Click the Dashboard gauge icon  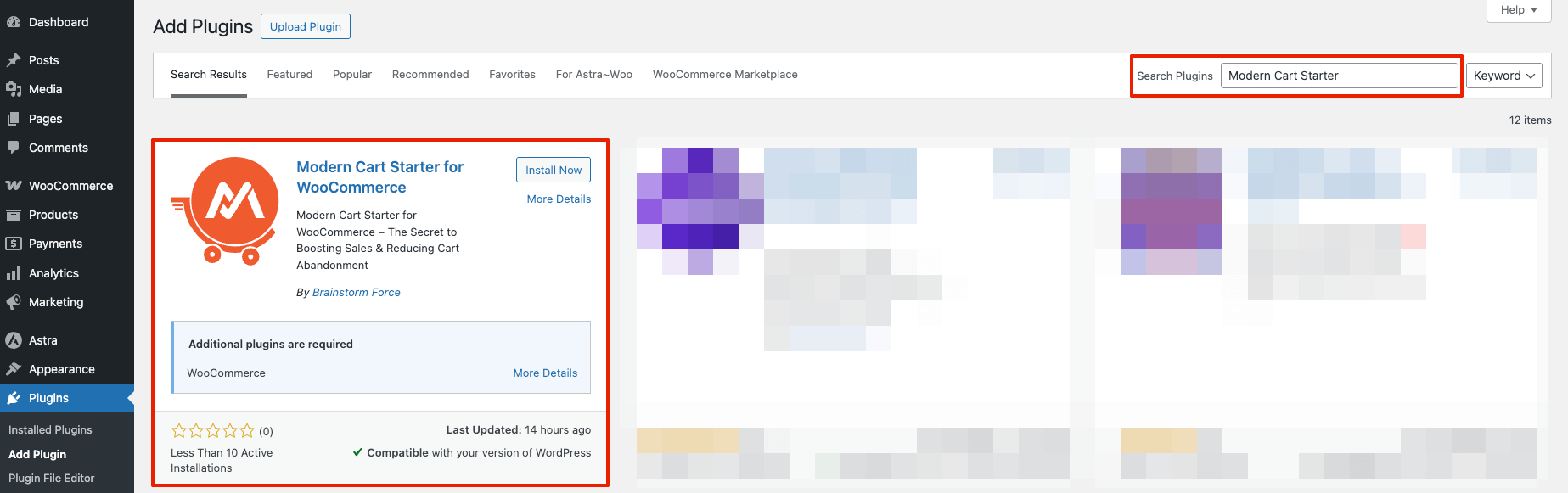(14, 22)
